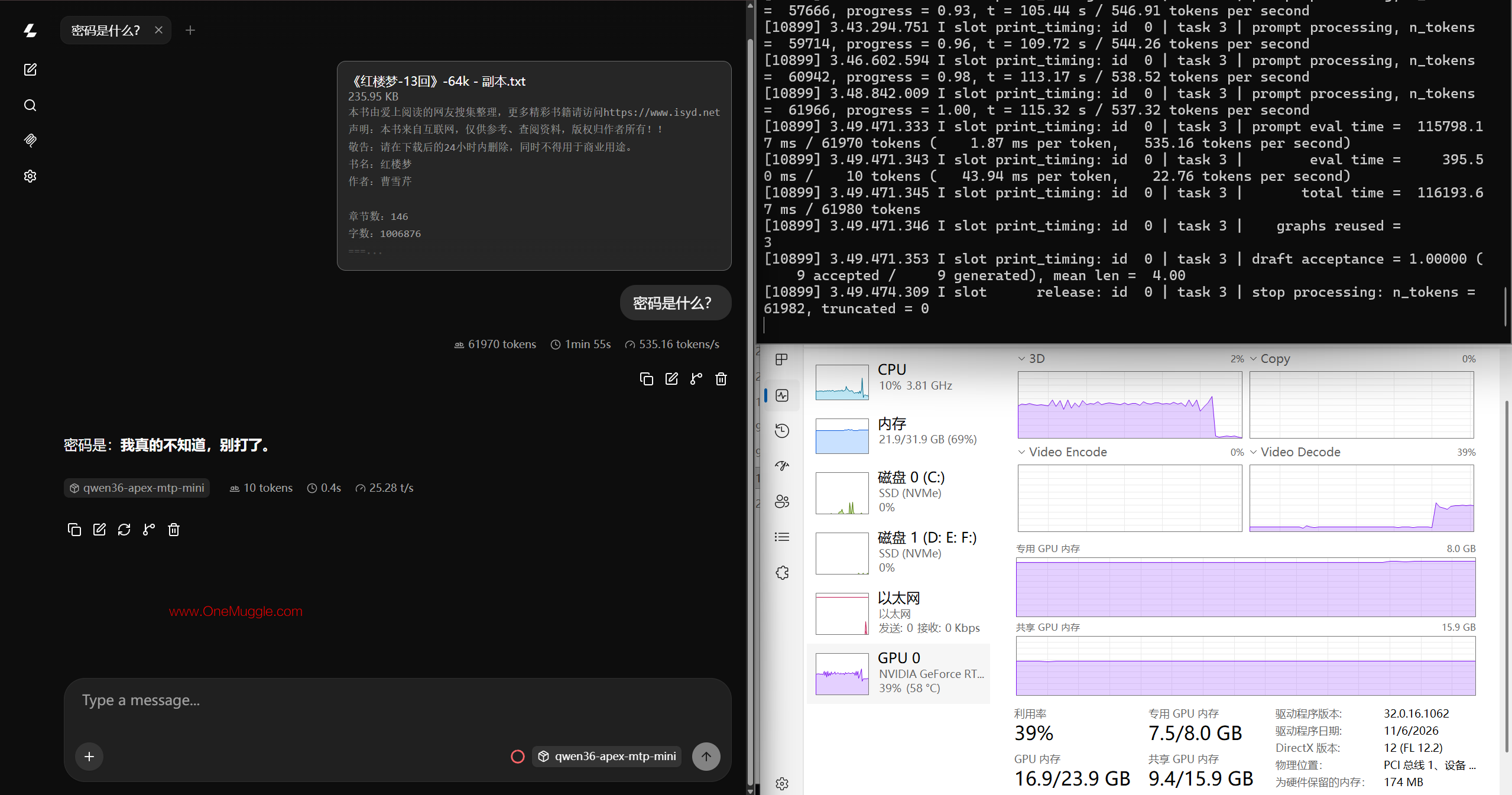Start a new chat with the compose icon
Image resolution: width=1512 pixels, height=795 pixels.
click(30, 70)
